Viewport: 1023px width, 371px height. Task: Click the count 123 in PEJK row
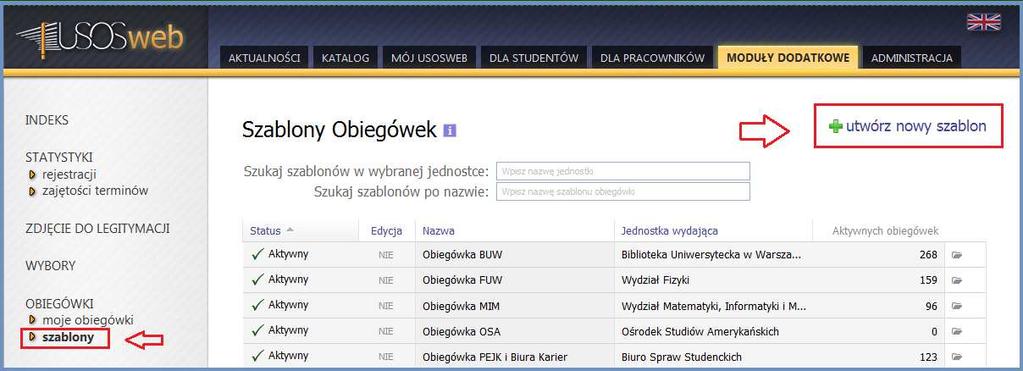pyautogui.click(x=928, y=357)
